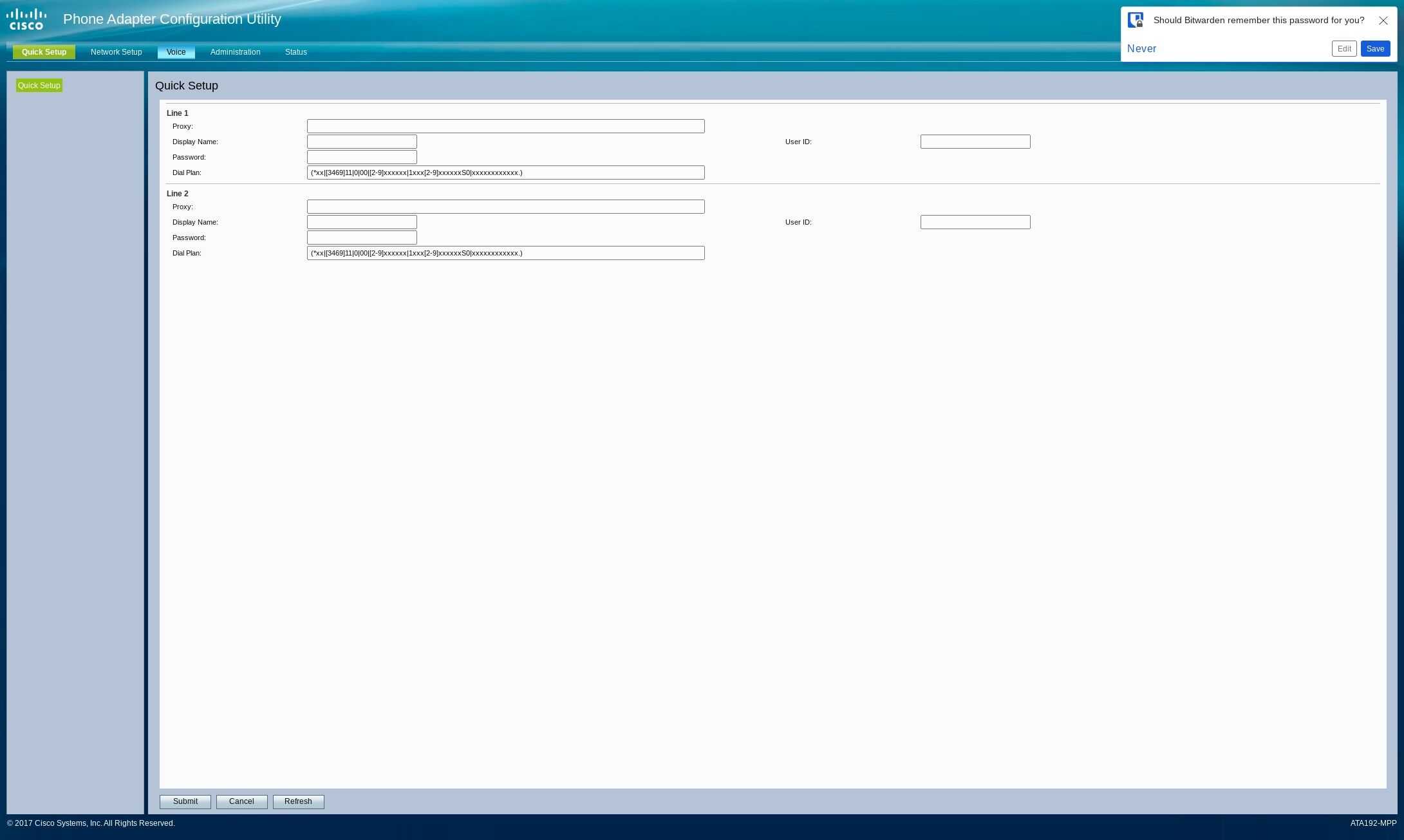The height and width of the screenshot is (840, 1404).
Task: Click Edit in the Bitwarden prompt
Action: click(x=1344, y=49)
